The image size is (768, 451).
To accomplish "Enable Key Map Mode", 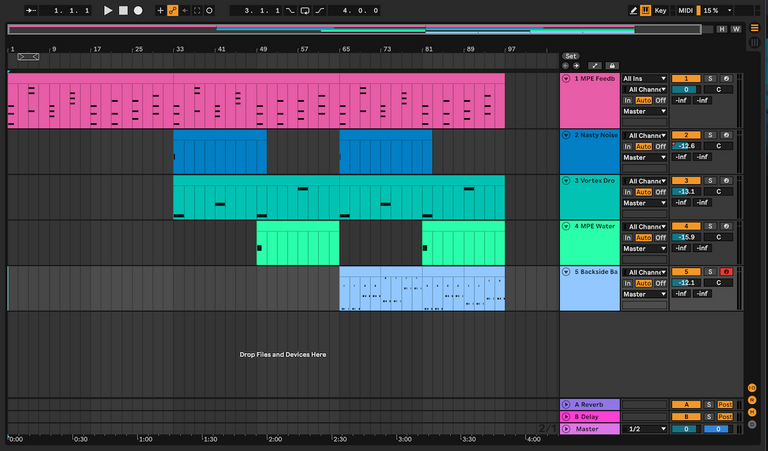I will (x=660, y=10).
